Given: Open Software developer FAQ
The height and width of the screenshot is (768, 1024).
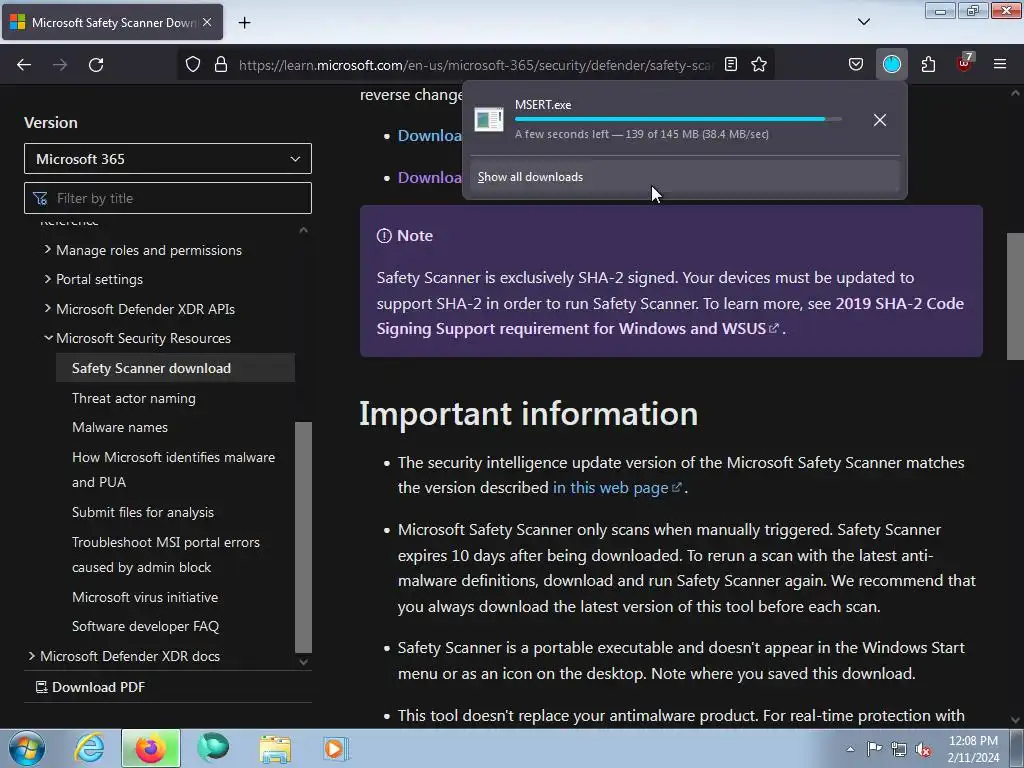Looking at the screenshot, I should click(x=145, y=626).
